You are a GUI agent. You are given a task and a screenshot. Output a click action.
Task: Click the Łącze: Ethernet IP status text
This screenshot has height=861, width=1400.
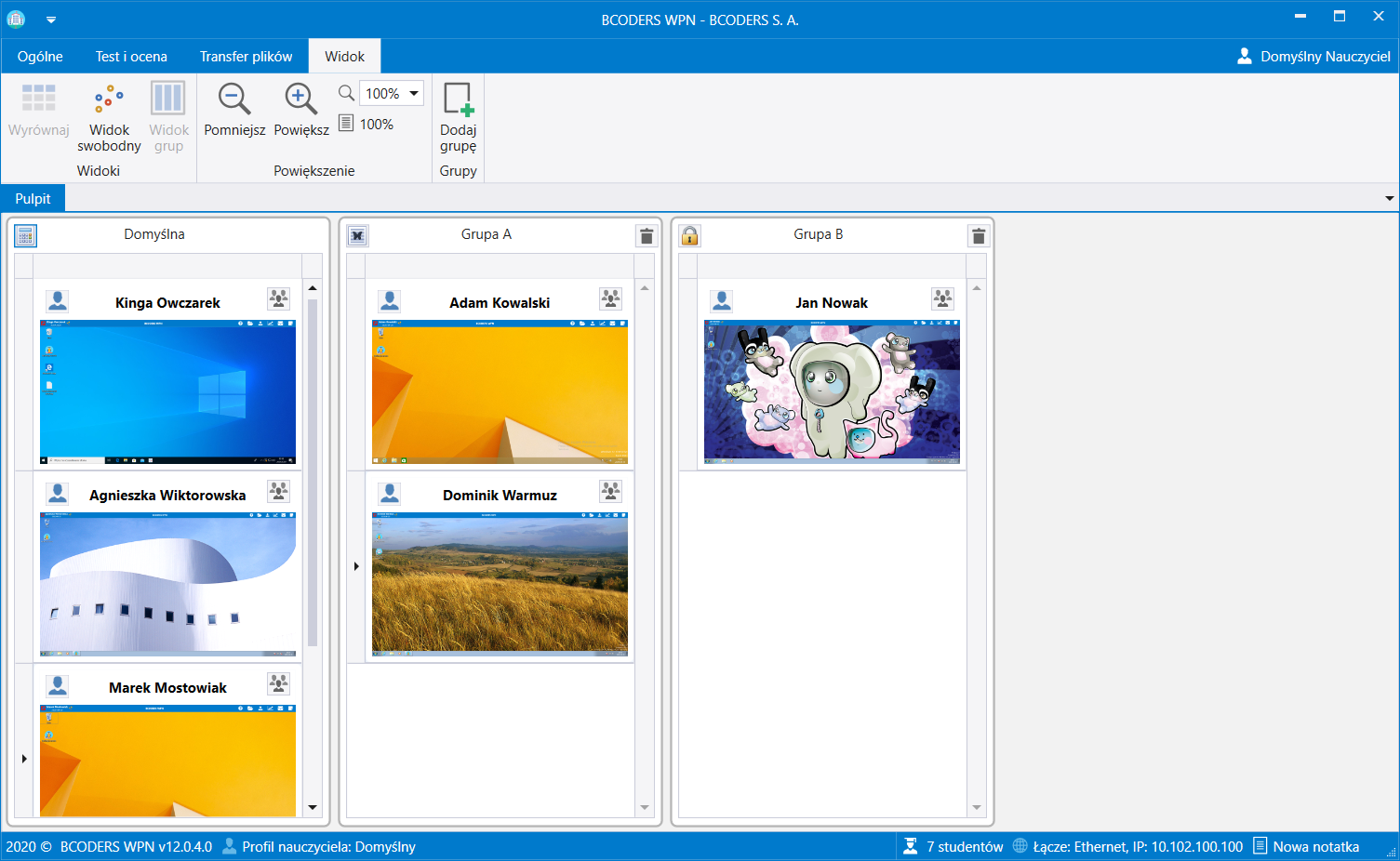tap(1138, 846)
